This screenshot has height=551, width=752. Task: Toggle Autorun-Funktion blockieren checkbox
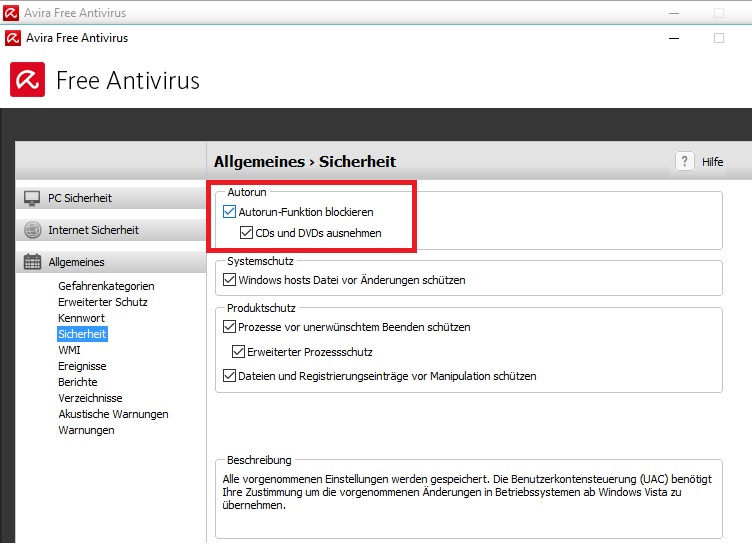click(x=229, y=211)
